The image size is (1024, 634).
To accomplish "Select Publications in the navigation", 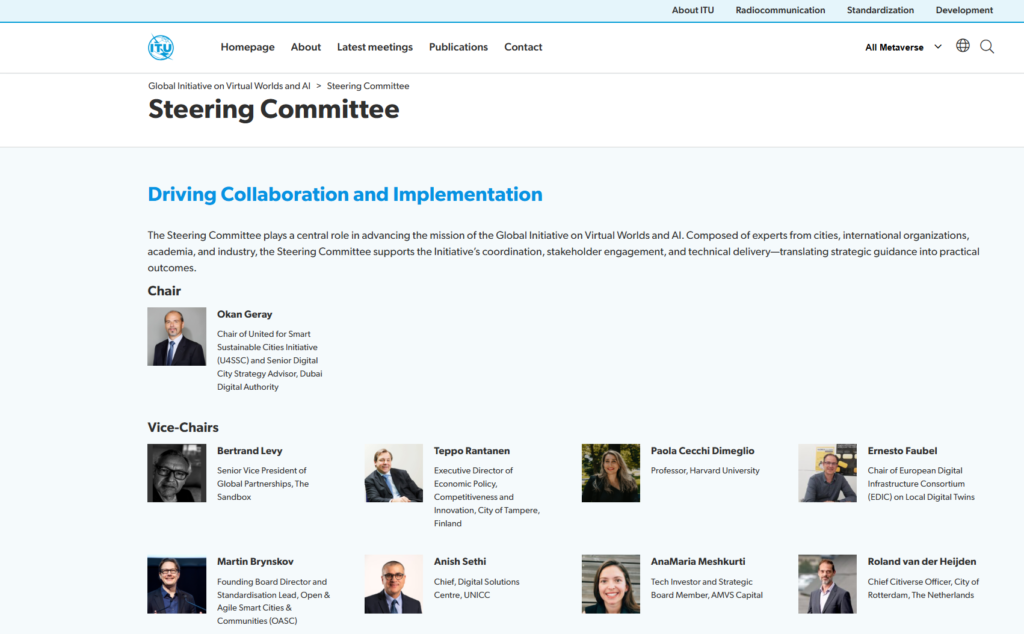I will [458, 47].
